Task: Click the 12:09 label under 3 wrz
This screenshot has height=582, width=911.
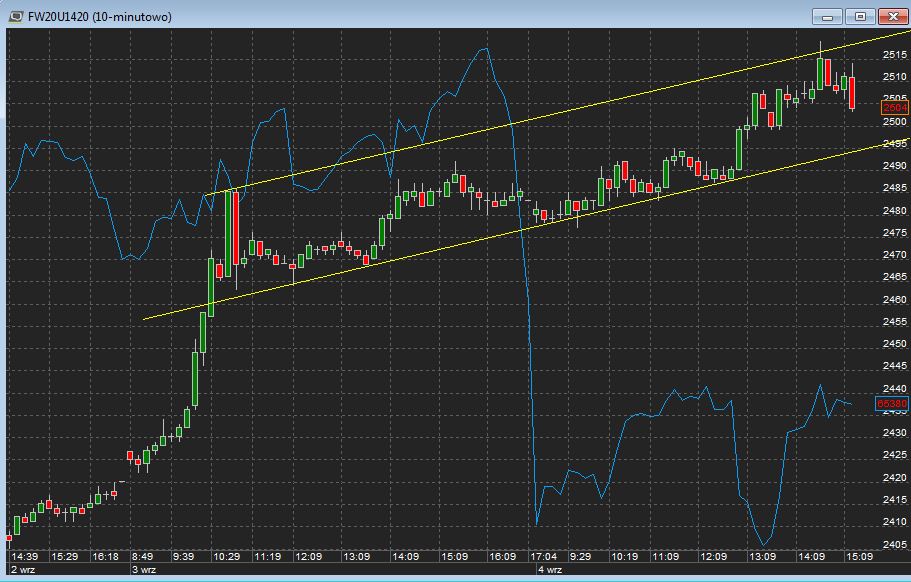Action: [x=309, y=556]
